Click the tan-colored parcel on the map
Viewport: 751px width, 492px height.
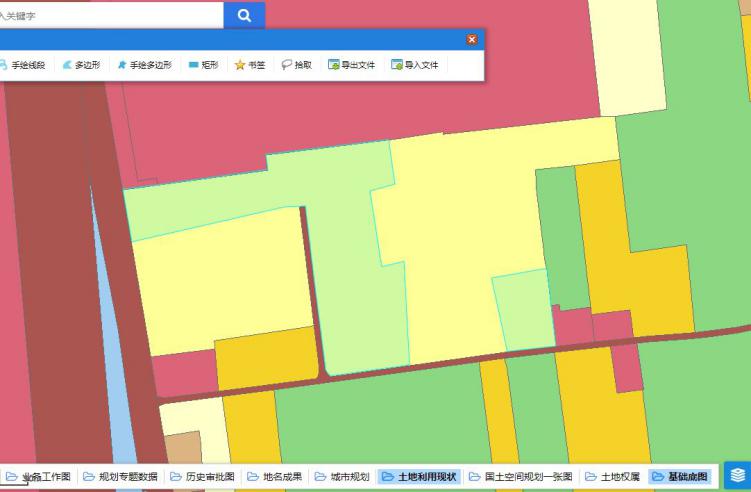click(x=183, y=448)
